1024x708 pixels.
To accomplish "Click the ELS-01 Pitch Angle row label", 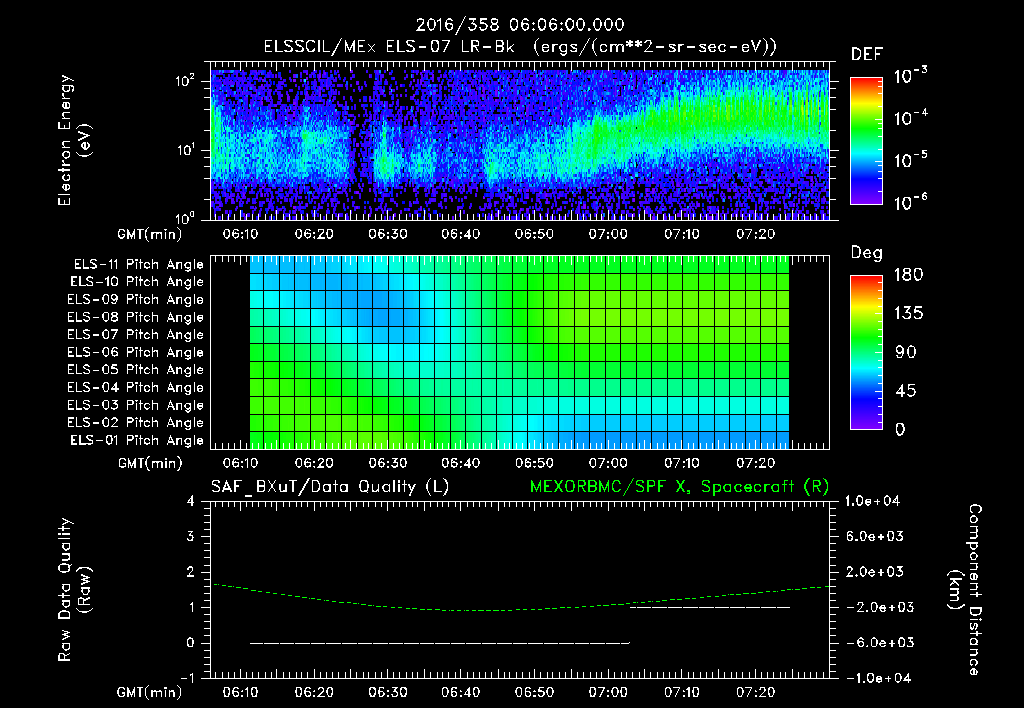I will [x=137, y=440].
